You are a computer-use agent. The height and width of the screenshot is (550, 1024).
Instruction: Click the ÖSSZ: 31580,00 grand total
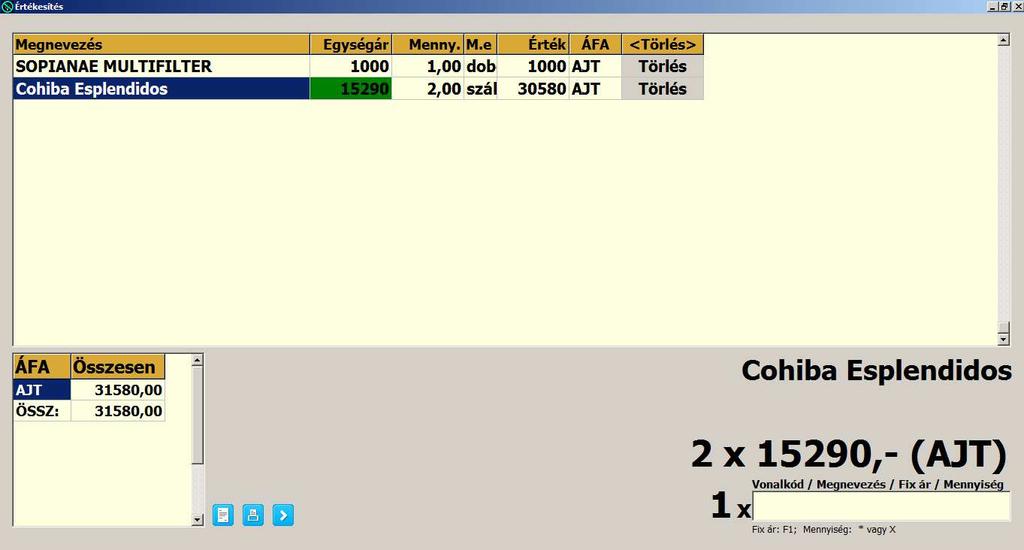coord(118,411)
